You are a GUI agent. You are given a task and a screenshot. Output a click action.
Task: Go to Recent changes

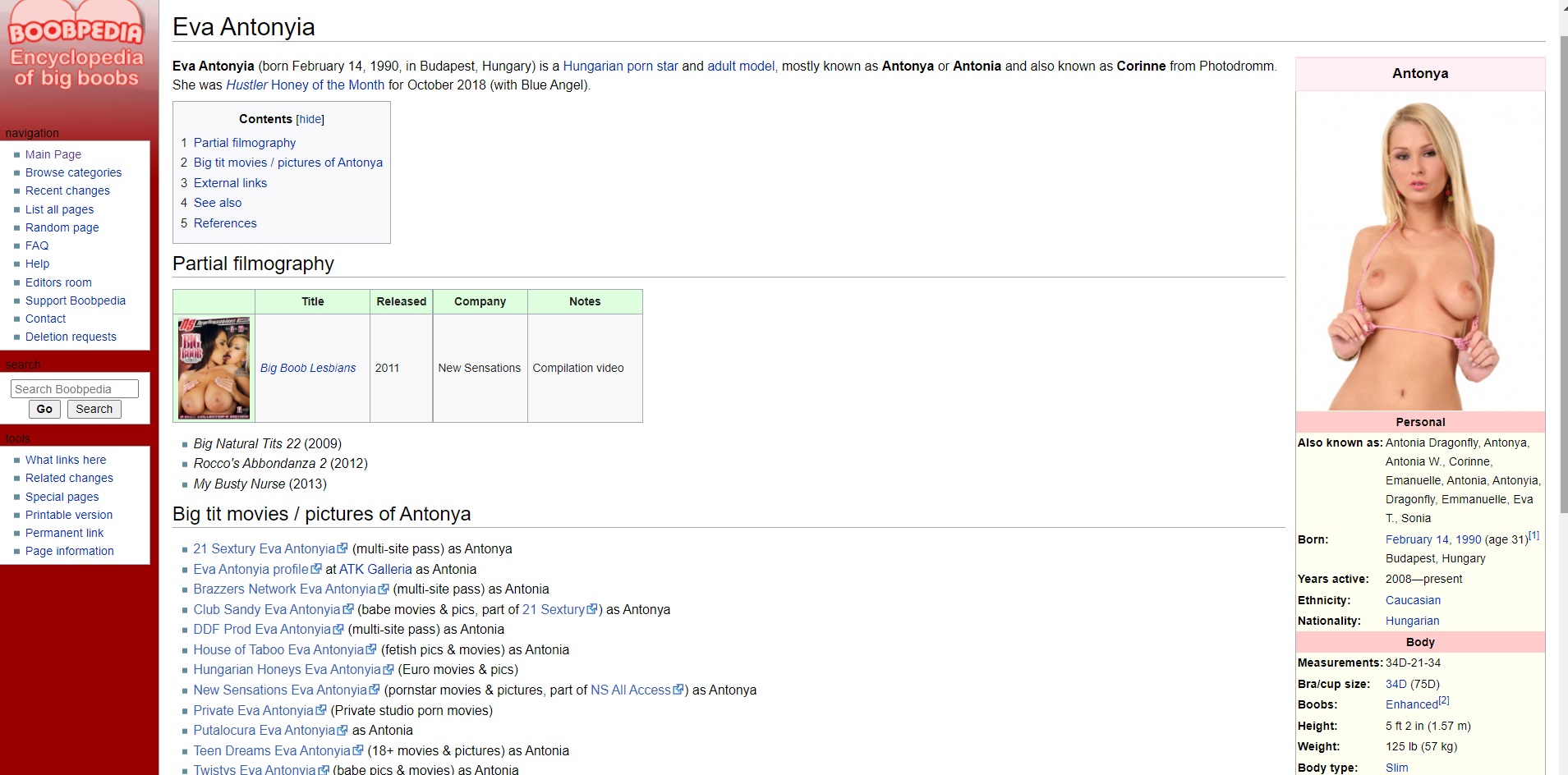click(67, 190)
